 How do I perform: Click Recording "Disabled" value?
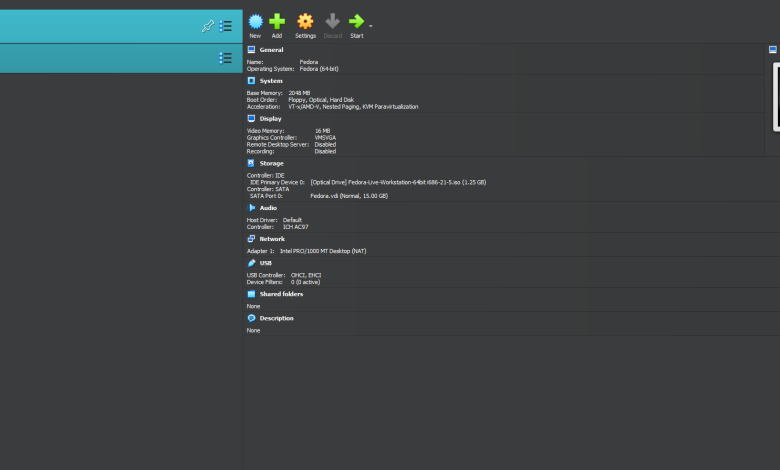click(x=325, y=152)
